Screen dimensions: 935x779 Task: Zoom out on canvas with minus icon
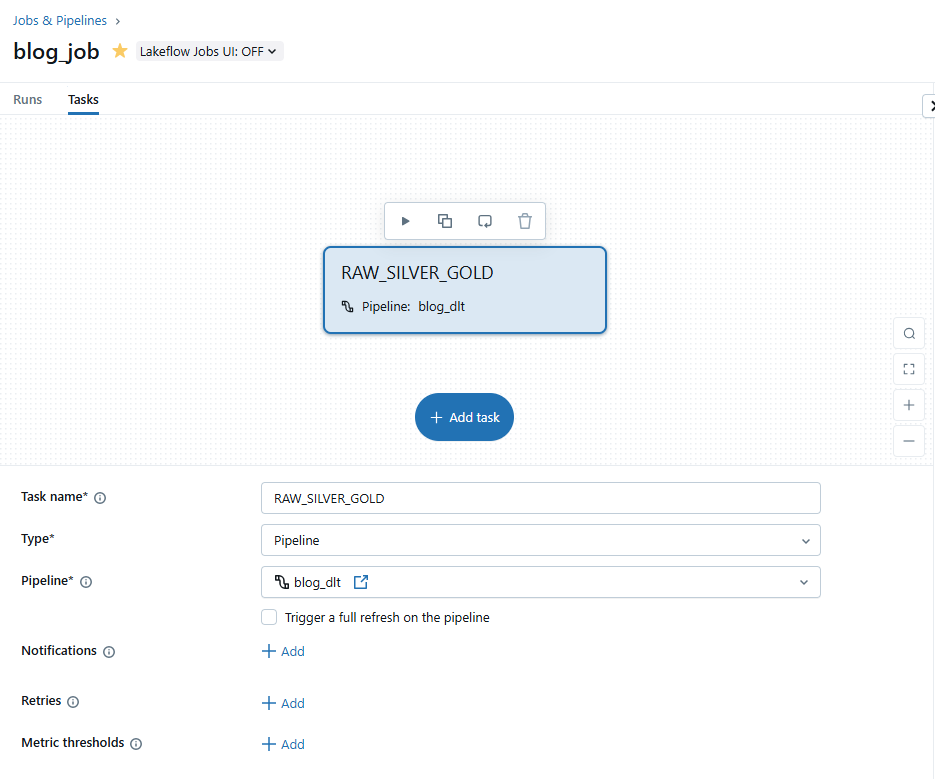pos(909,441)
